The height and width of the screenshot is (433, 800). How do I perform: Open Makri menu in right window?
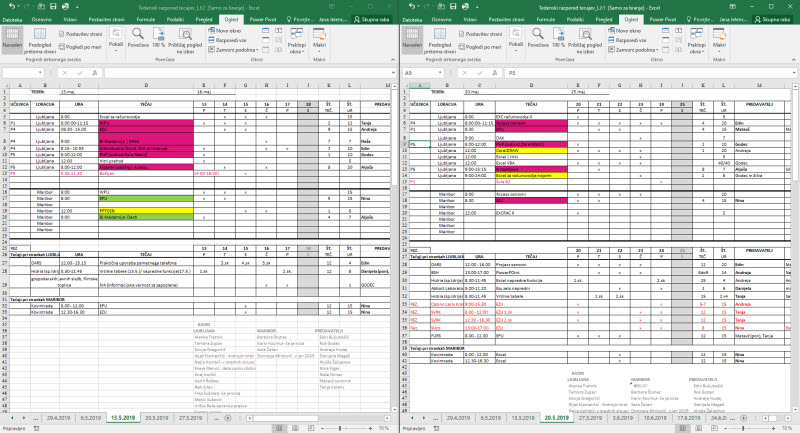[719, 39]
